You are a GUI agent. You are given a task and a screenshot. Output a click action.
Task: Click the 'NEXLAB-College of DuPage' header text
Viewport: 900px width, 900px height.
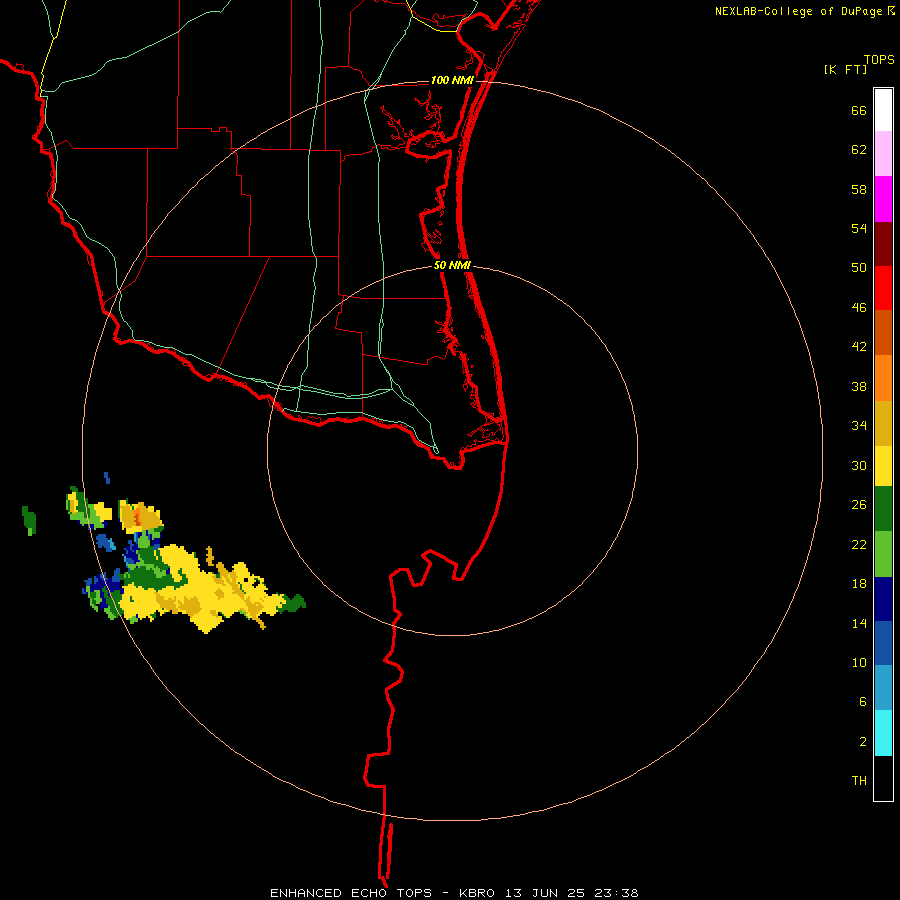coord(798,11)
